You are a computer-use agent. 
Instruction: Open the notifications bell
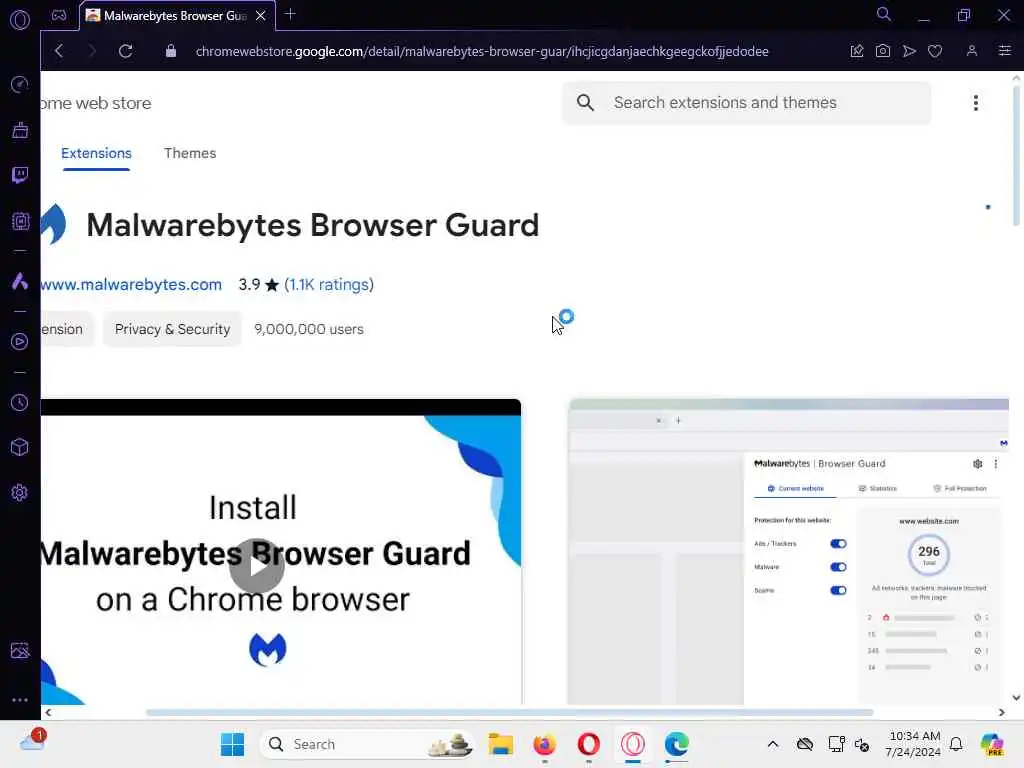956,744
